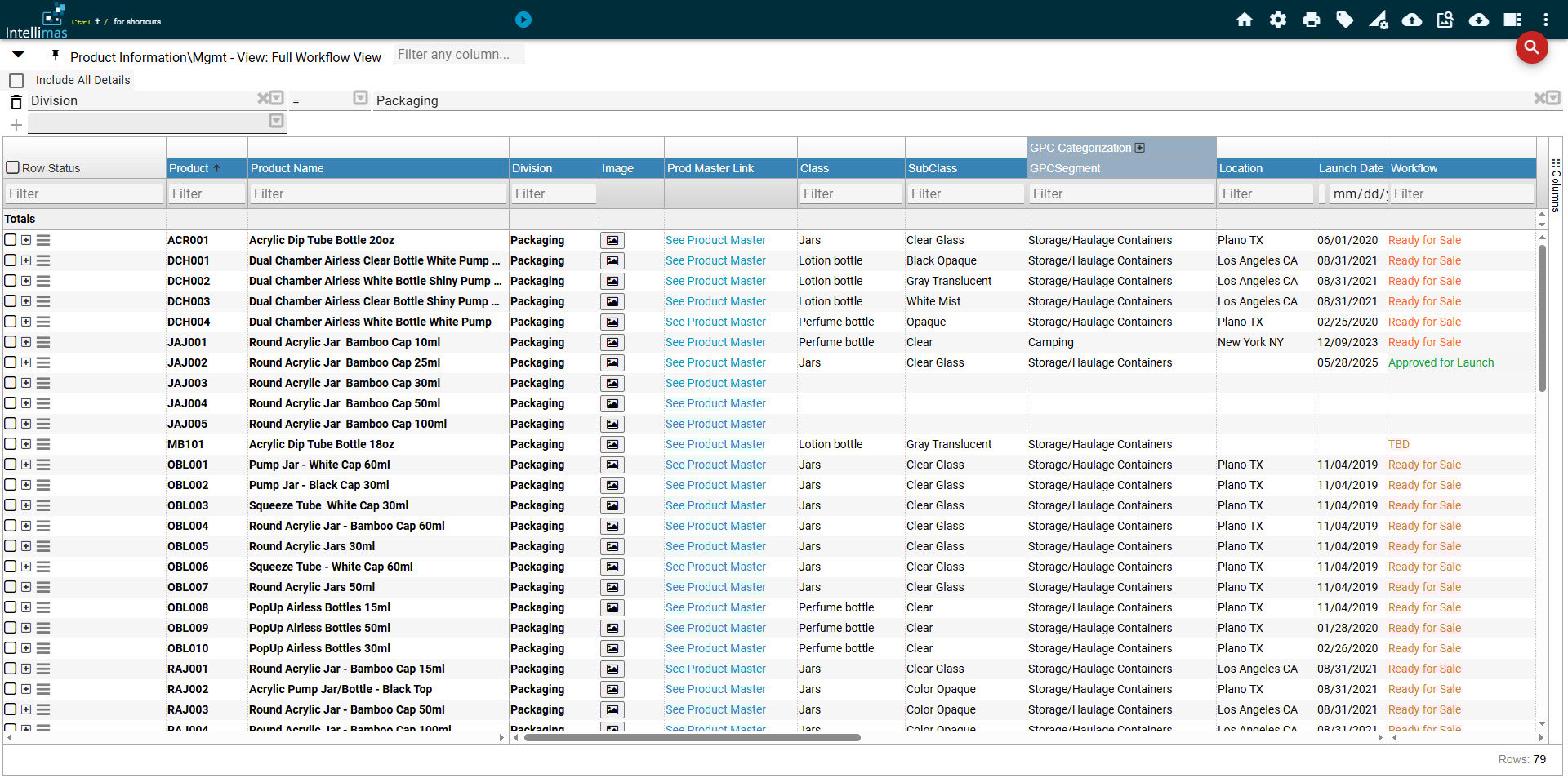
Task: Click the print icon in the toolbar
Action: (x=1311, y=20)
